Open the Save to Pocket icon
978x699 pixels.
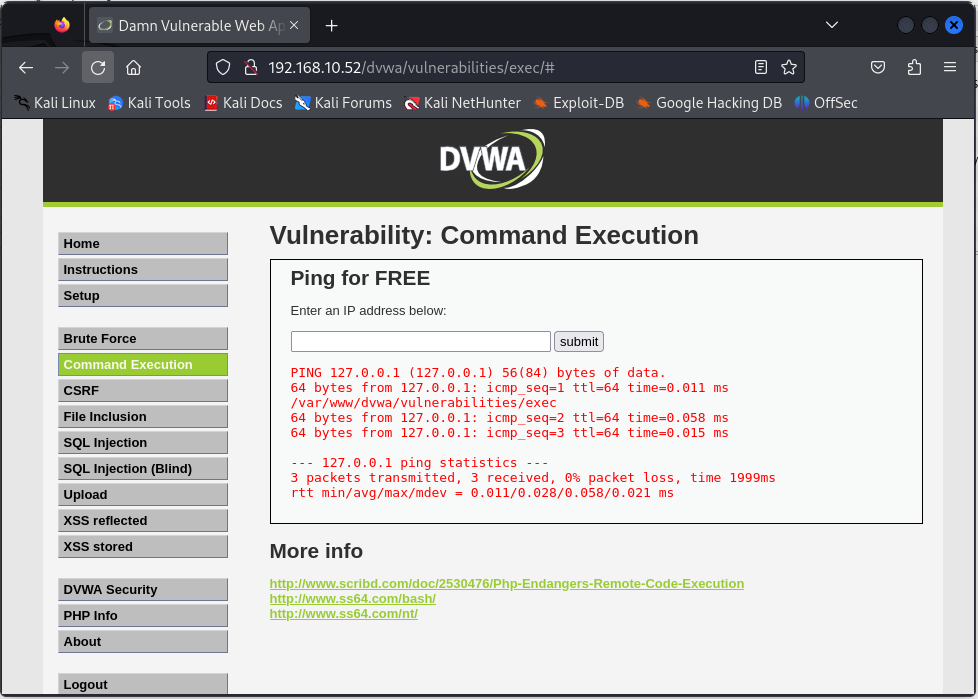878,67
